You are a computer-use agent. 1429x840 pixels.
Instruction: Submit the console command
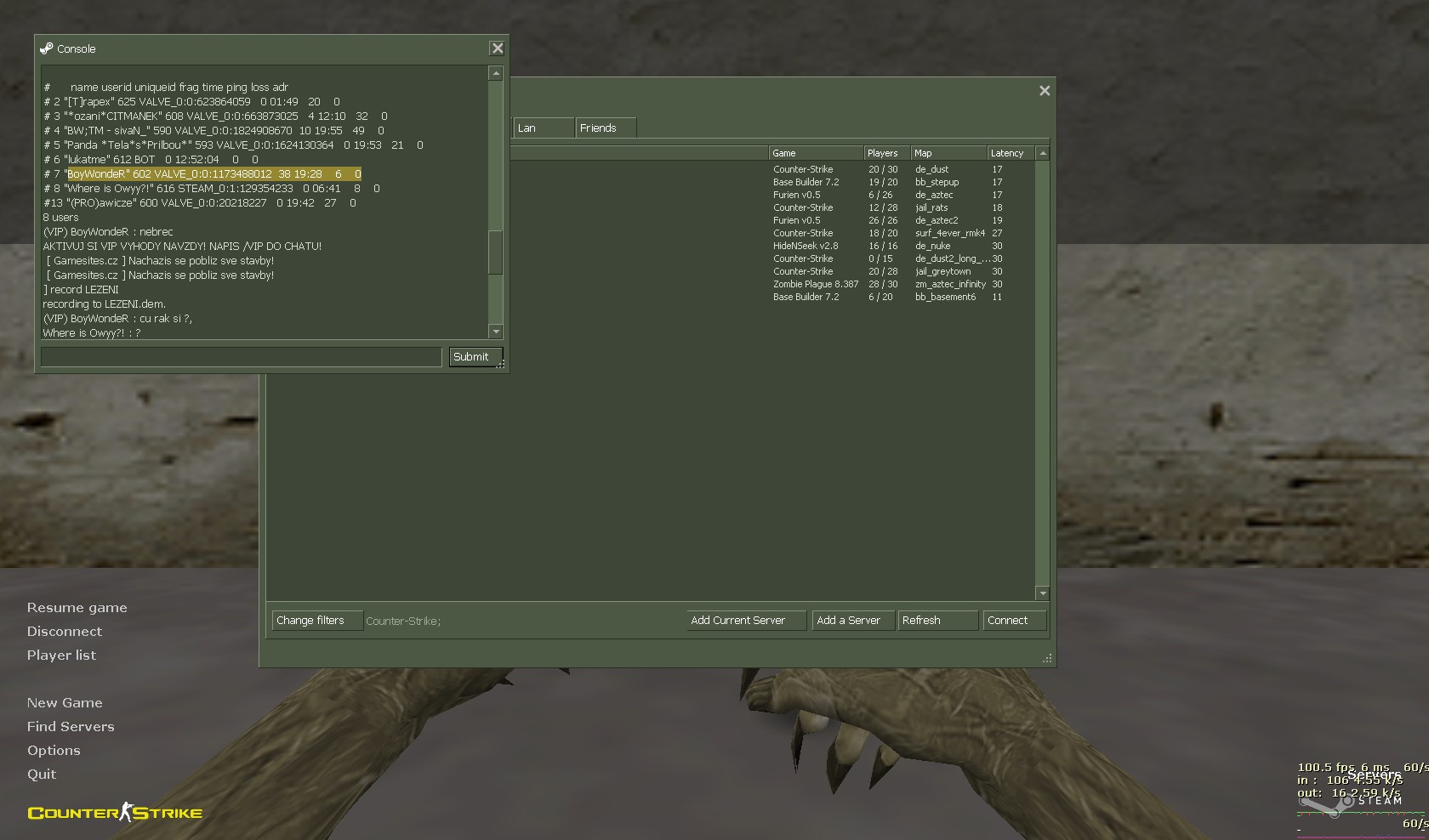[475, 357]
